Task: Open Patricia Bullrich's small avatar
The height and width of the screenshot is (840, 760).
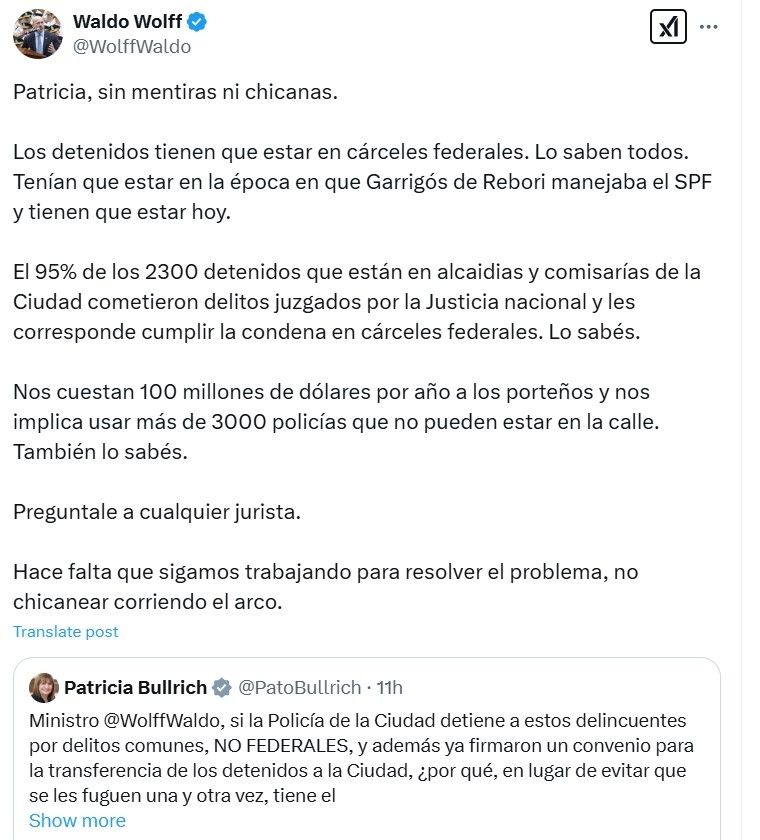Action: click(x=44, y=687)
